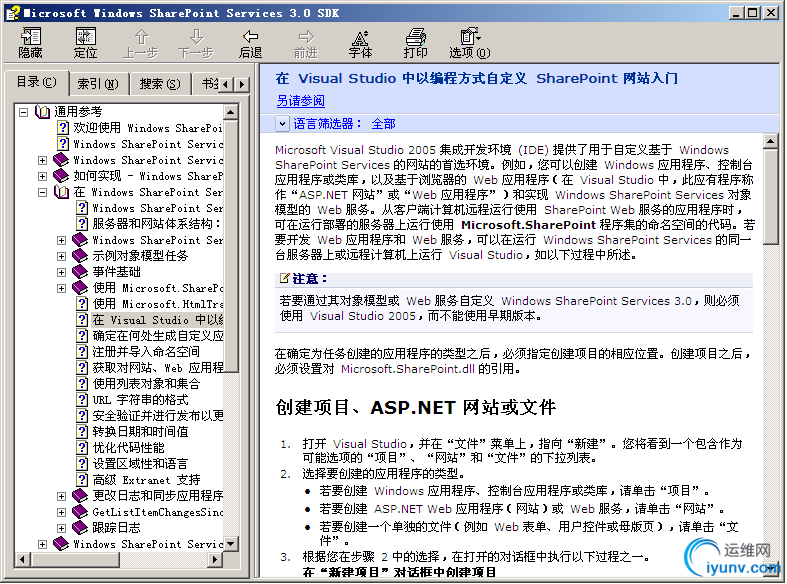Expand the GetListItemChangesSinc node
The width and height of the screenshot is (787, 584).
click(x=61, y=513)
